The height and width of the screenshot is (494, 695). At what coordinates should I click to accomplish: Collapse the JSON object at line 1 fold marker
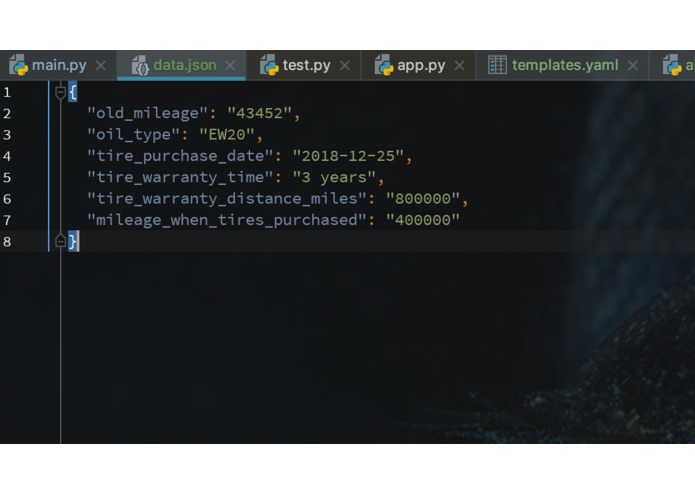pos(60,93)
